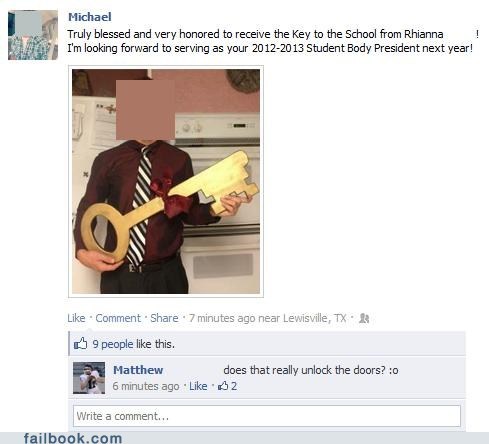Image resolution: width=489 pixels, height=444 pixels.
Task: Click the 7 minutes ago timestamp
Action: point(222,318)
